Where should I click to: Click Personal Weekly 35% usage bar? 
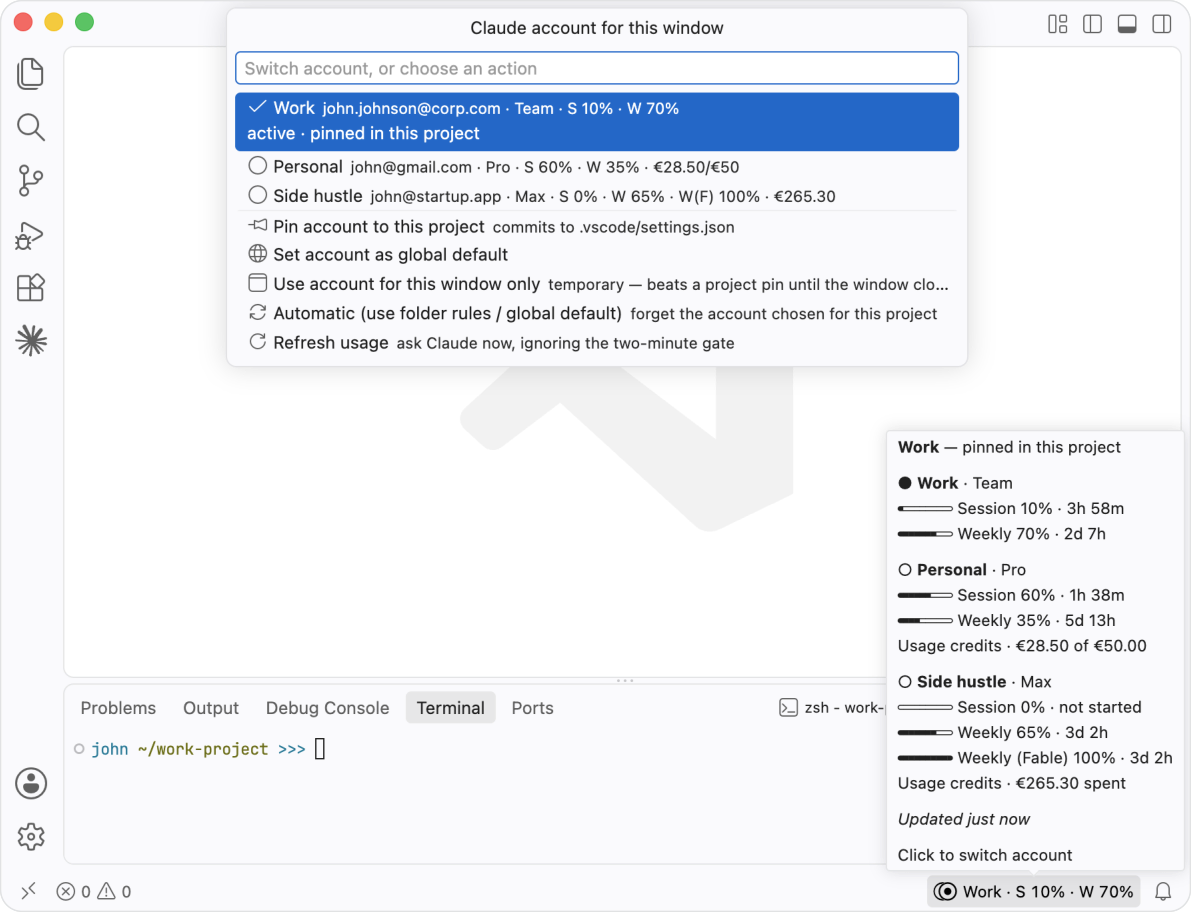[x=925, y=620]
